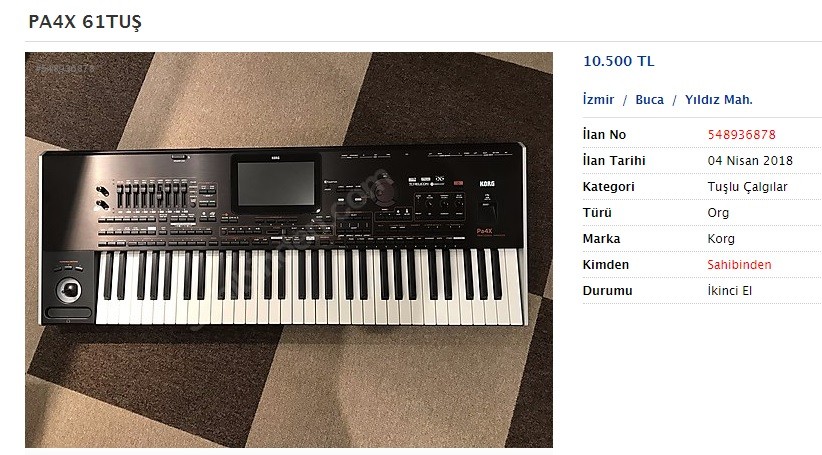822x455 pixels.
Task: Open the Sahibinden seller type link
Action: (739, 265)
